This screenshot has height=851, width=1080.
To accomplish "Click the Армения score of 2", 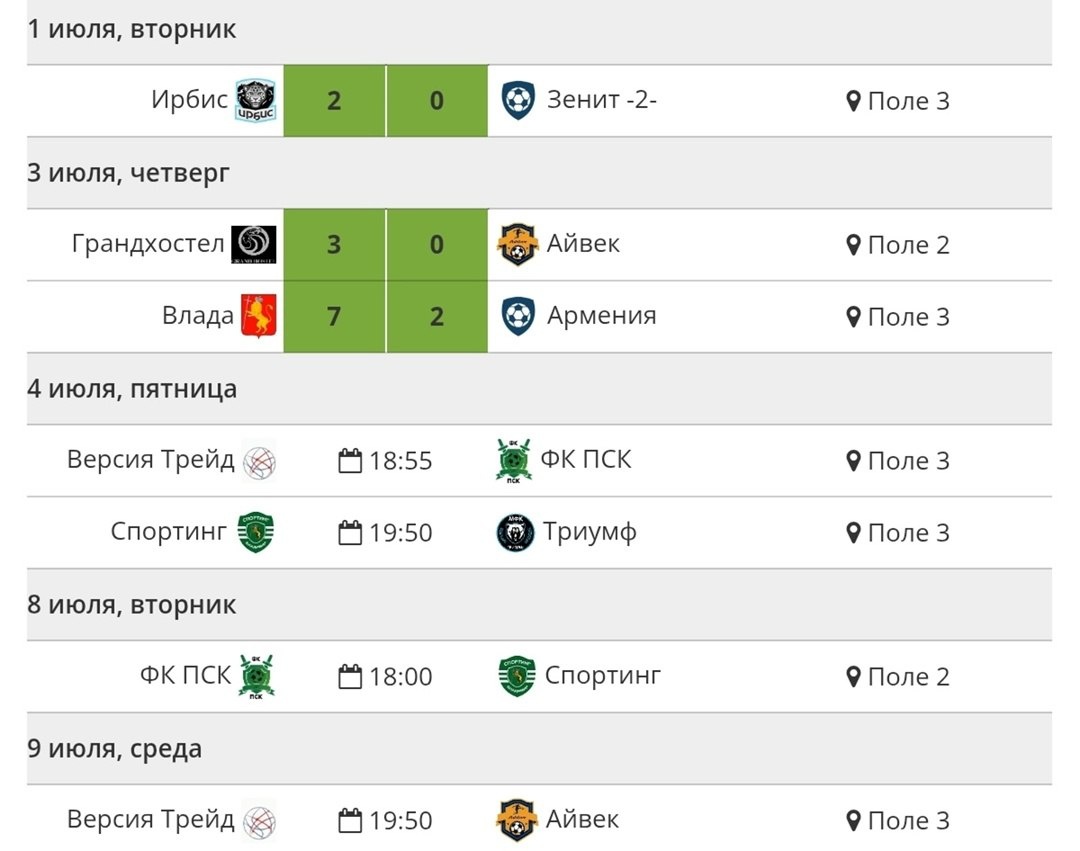I will click(x=437, y=317).
